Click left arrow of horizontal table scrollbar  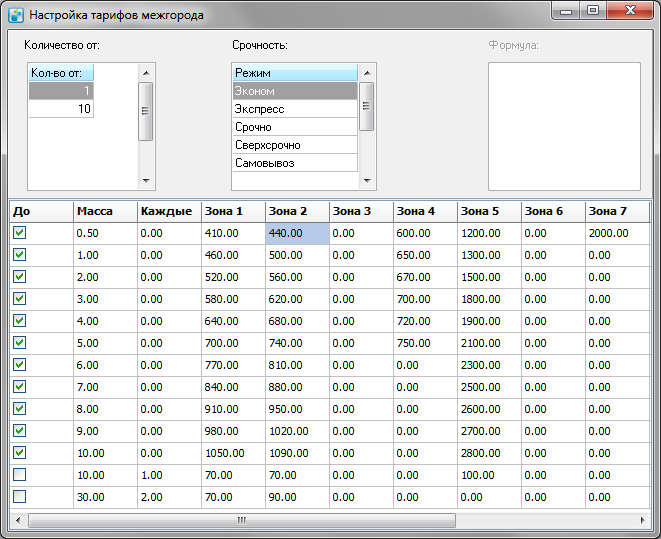[18, 520]
